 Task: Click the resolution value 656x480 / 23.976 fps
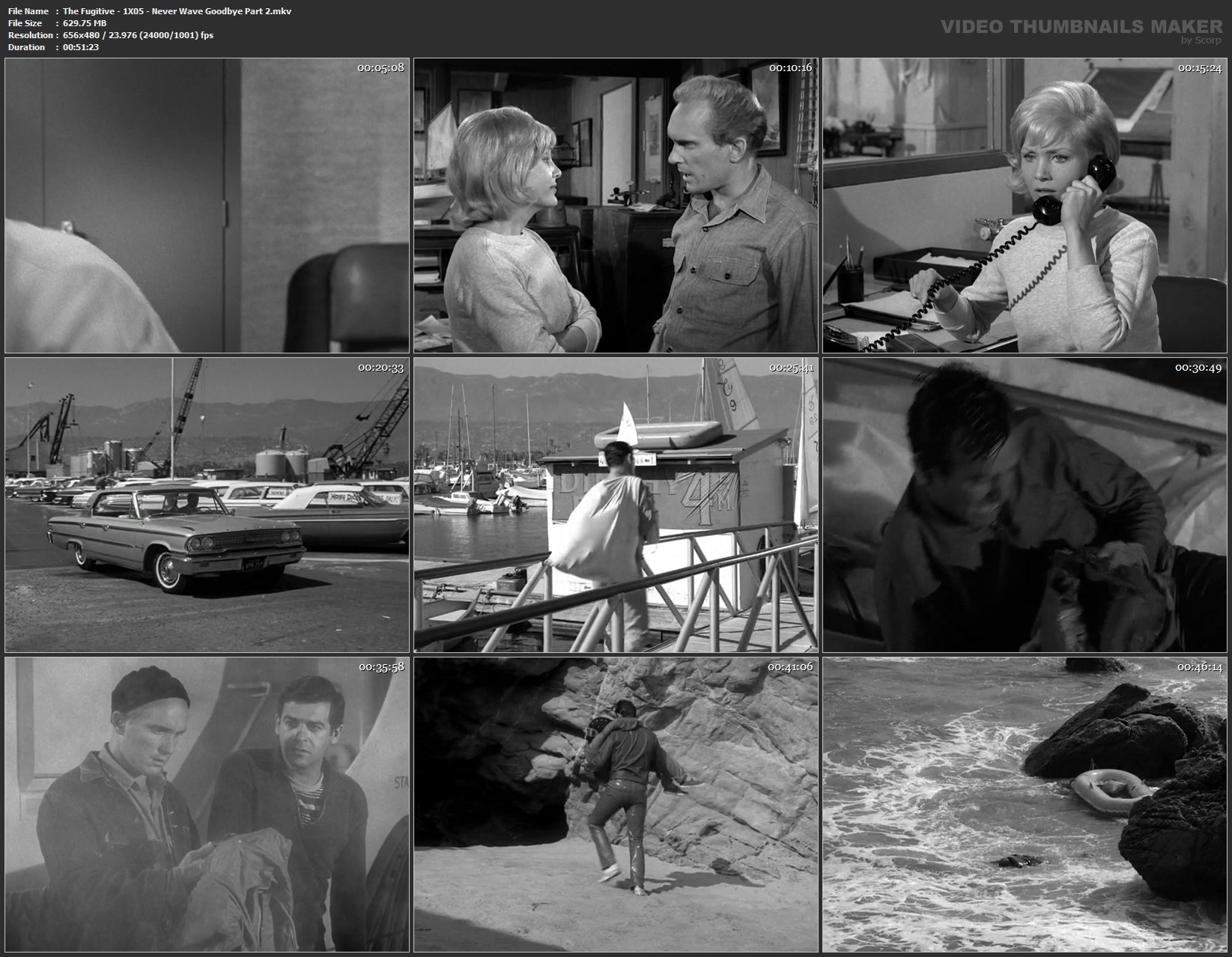coord(138,35)
